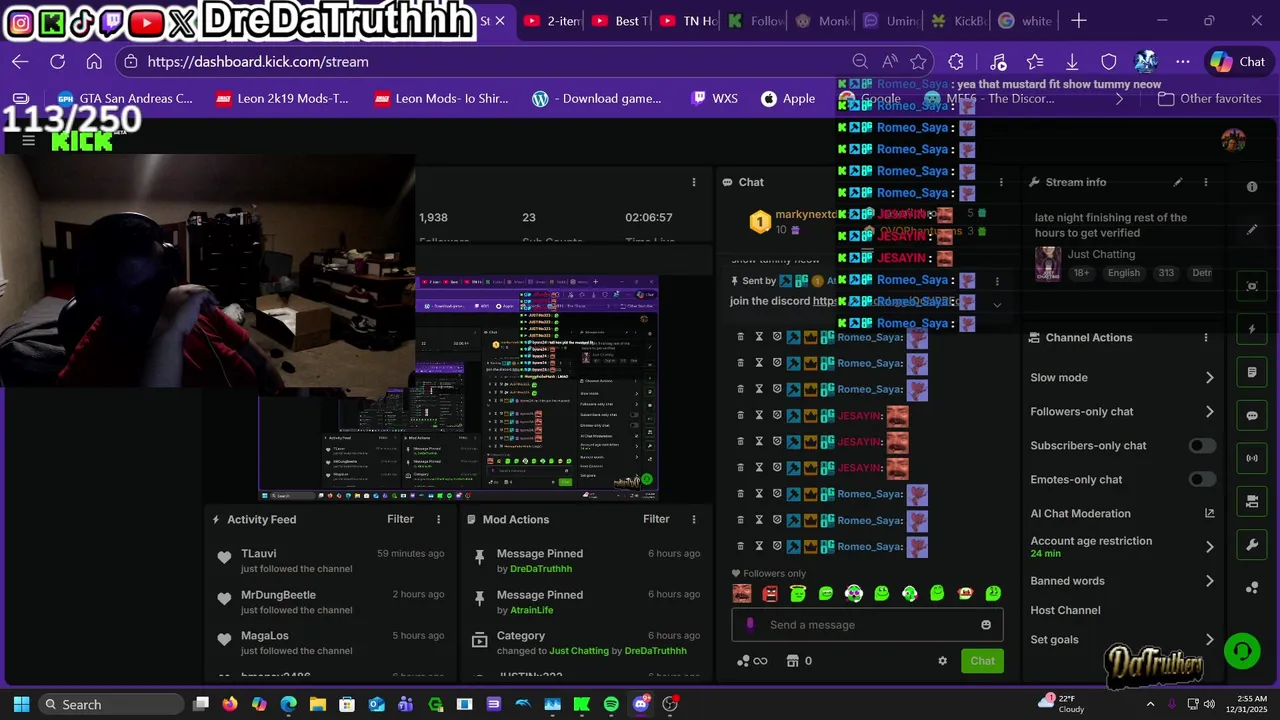Open the WXS bookmark
Viewport: 1280px width, 720px height.
714,99
